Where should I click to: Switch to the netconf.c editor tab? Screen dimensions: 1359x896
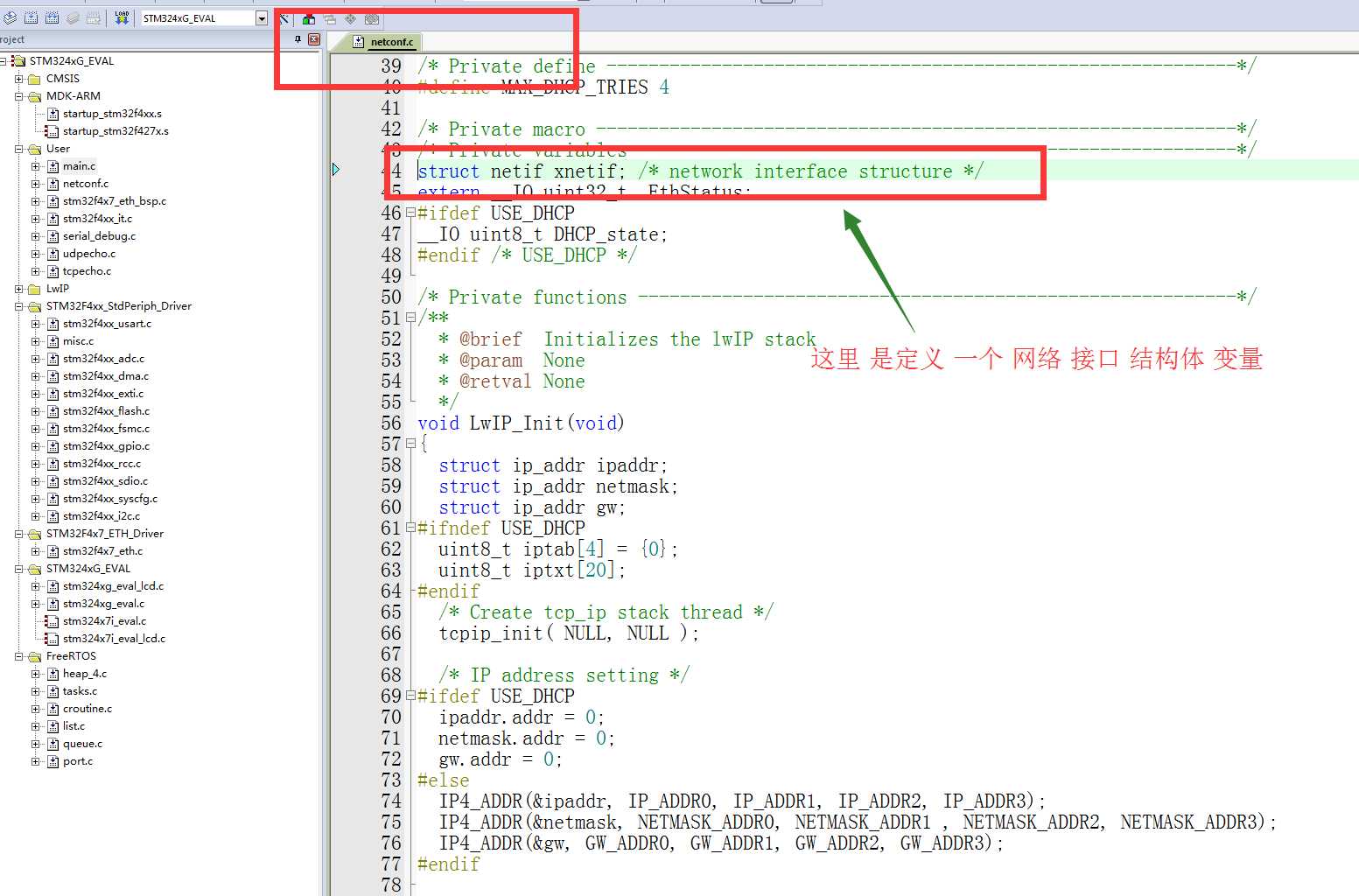tap(383, 41)
